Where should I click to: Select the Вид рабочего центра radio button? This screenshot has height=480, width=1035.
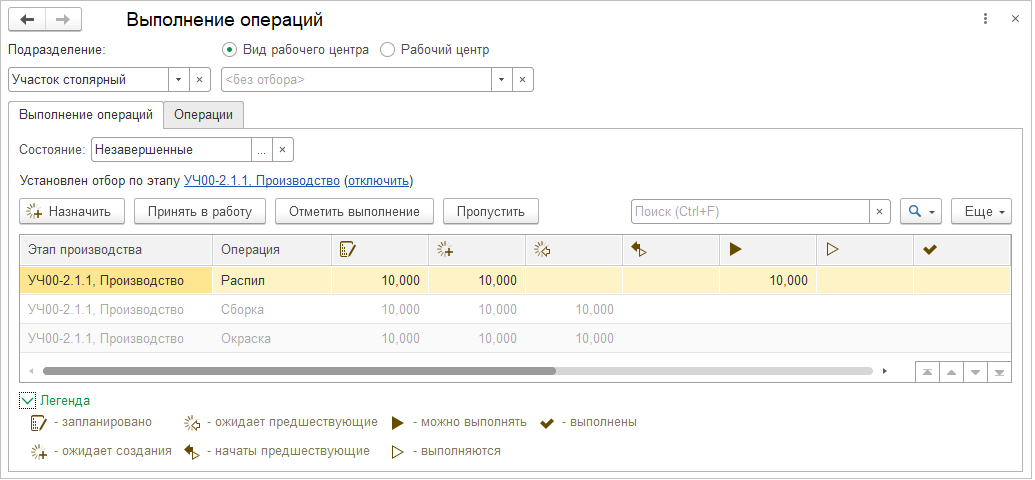[x=230, y=49]
